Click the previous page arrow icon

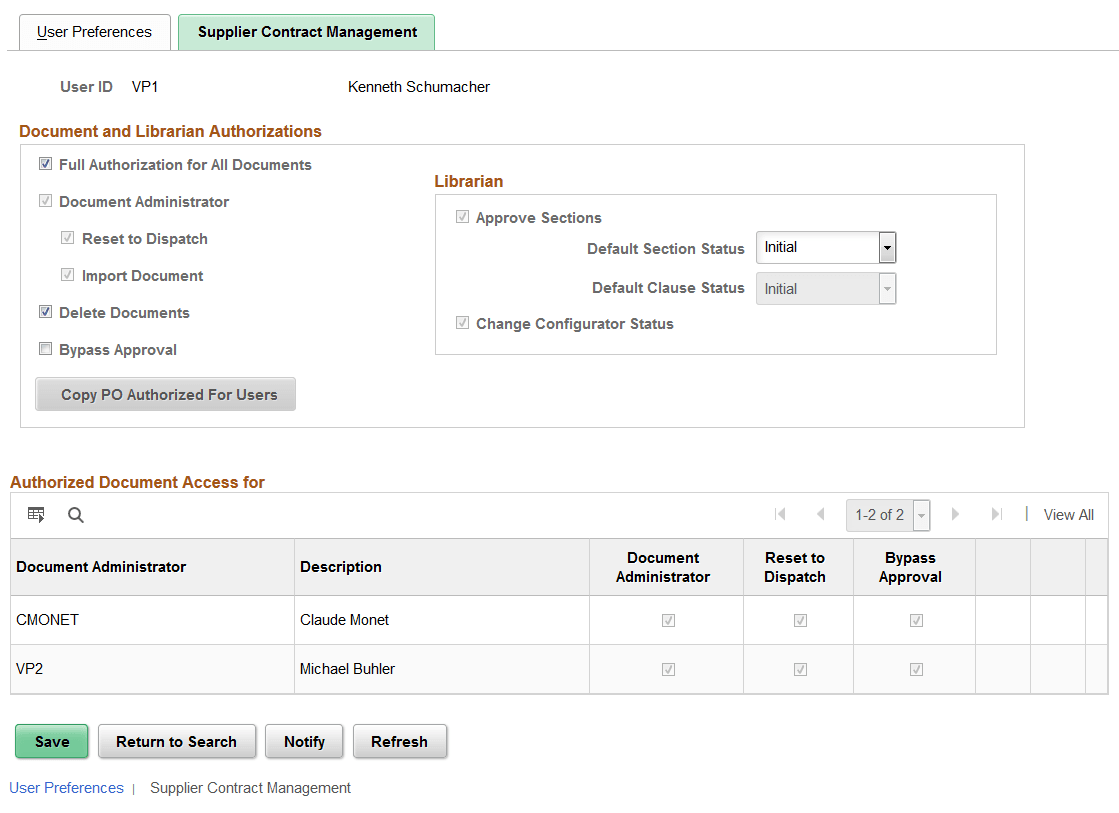[x=821, y=514]
